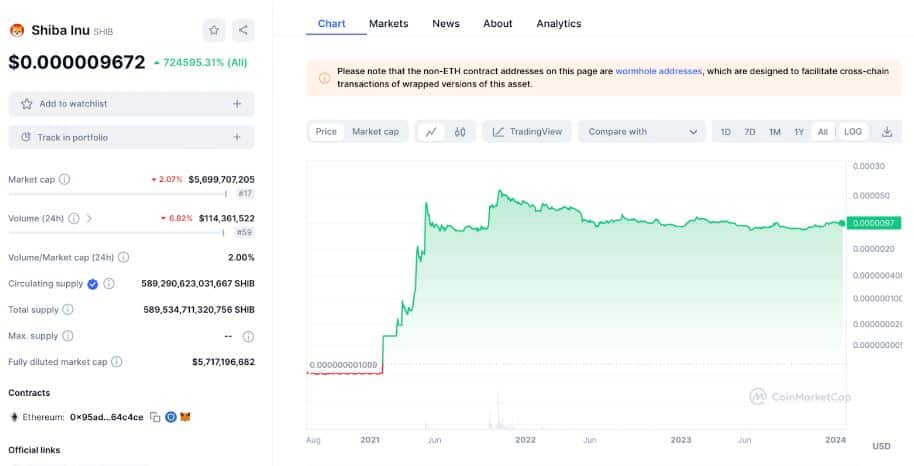The image size is (914, 466).
Task: Click the share icon beside the star
Action: coord(243,30)
